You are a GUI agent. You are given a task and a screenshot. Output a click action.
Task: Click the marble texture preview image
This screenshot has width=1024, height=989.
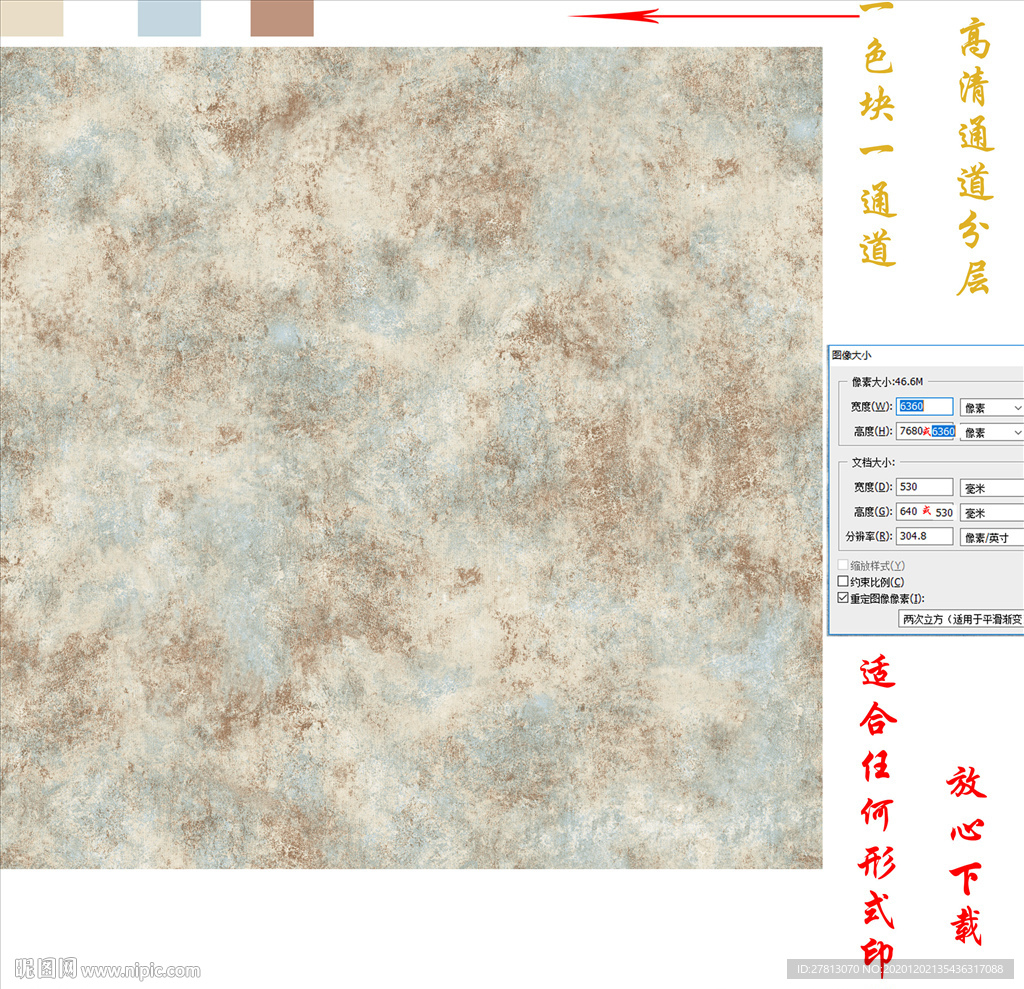(x=411, y=457)
